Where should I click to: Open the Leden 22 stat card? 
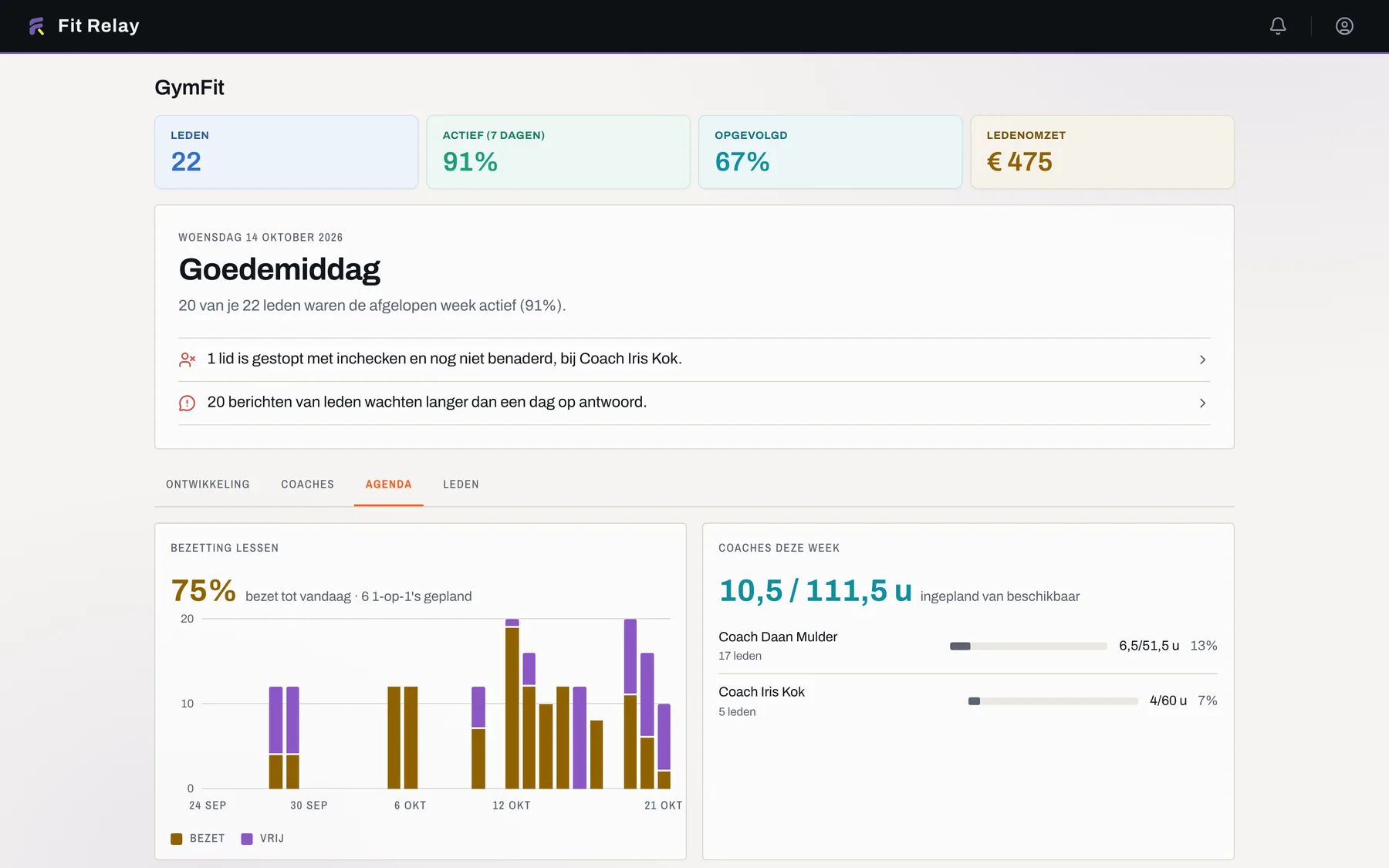(x=286, y=152)
